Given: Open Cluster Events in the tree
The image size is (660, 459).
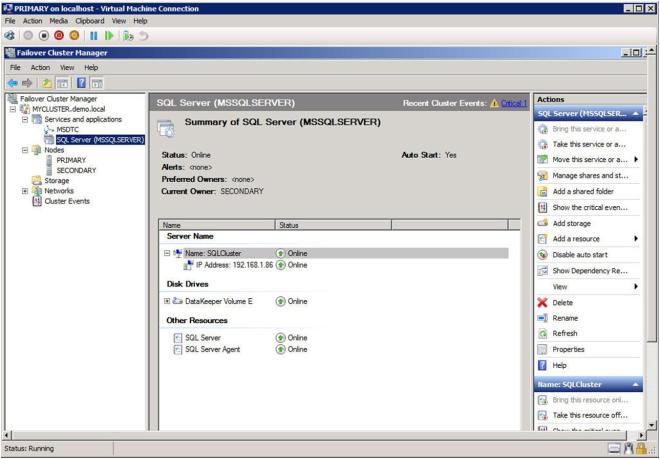Looking at the screenshot, I should click(67, 200).
